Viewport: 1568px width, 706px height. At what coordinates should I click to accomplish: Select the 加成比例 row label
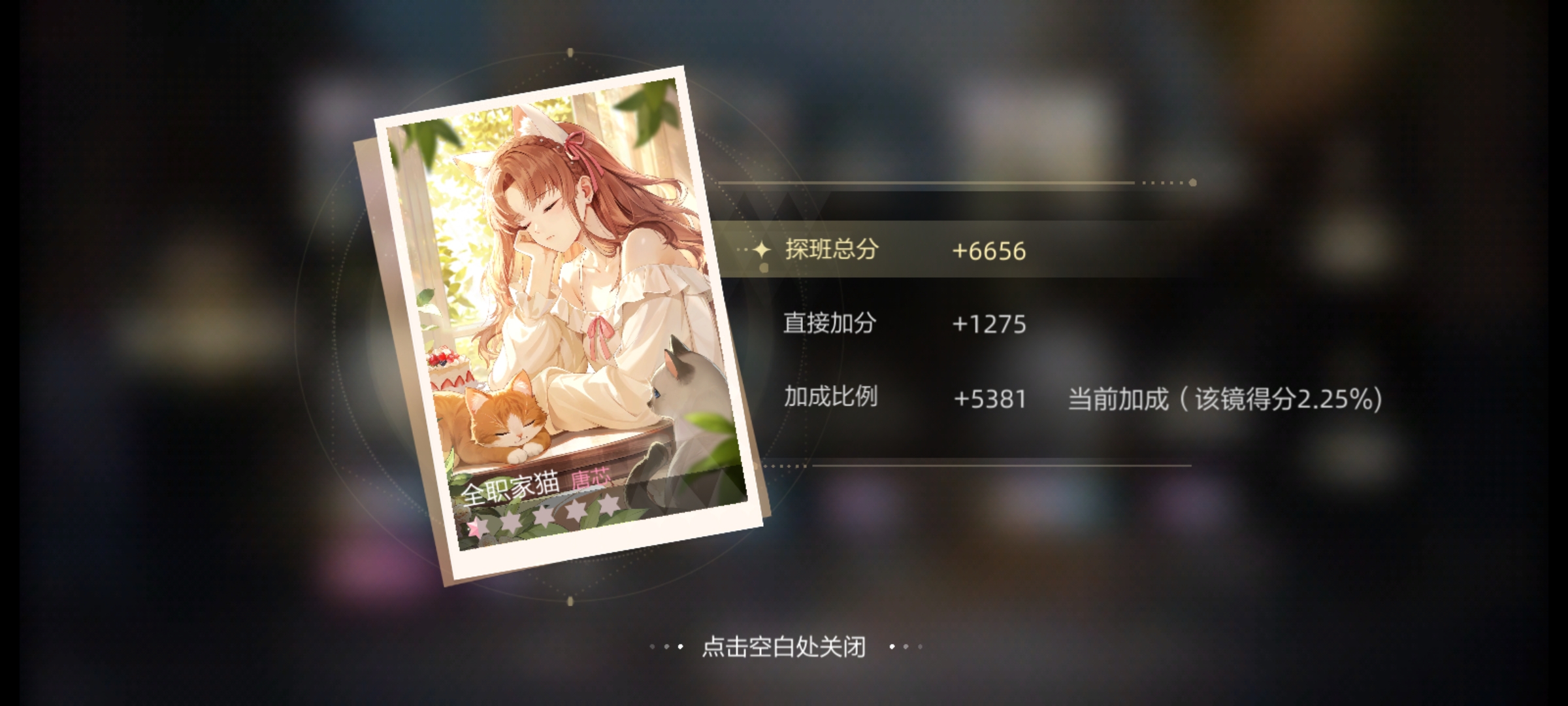pyautogui.click(x=830, y=396)
